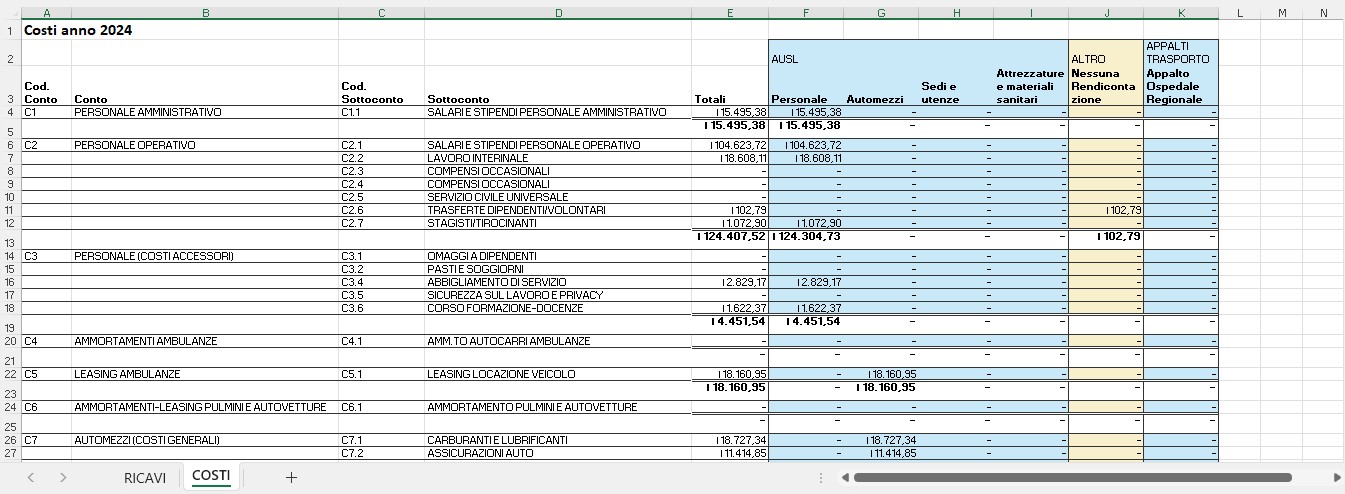Select the COSTI sheet tab
1345x494 pixels.
coord(211,476)
